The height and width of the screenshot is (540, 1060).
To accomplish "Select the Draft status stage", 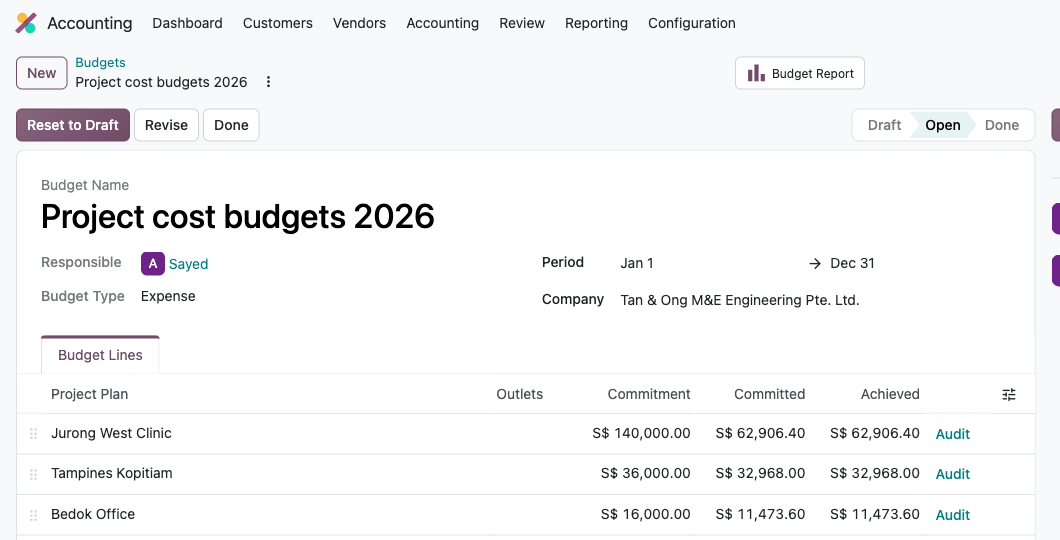I will (884, 125).
